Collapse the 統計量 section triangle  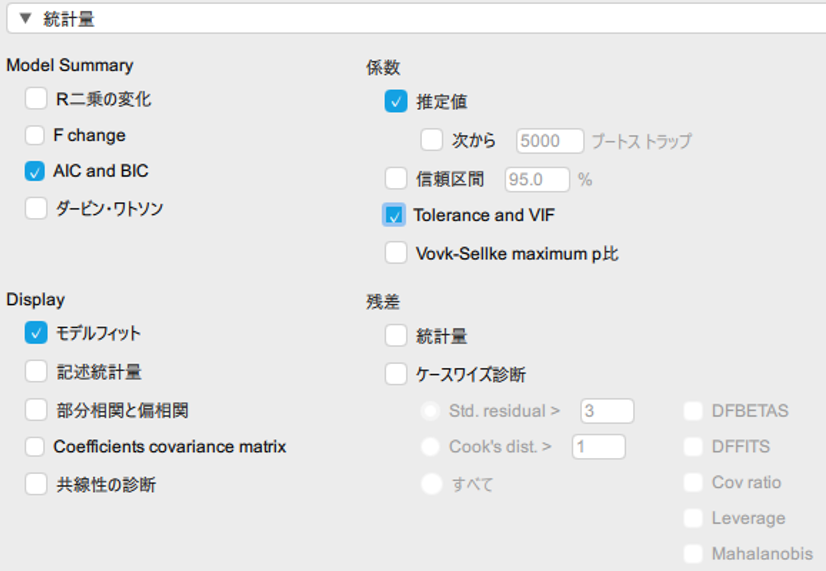tap(25, 18)
